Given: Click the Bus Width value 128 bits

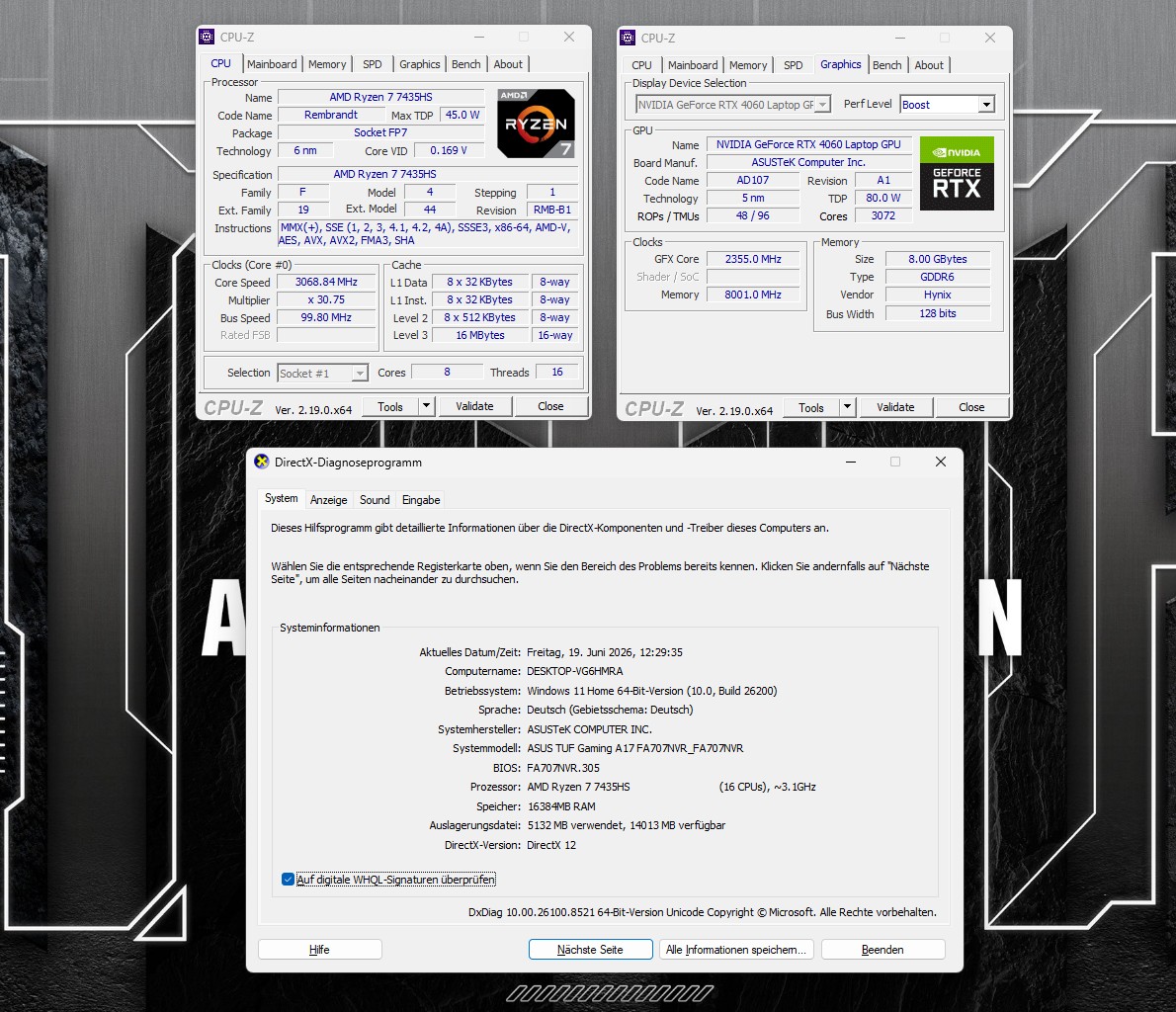Looking at the screenshot, I should [x=938, y=313].
